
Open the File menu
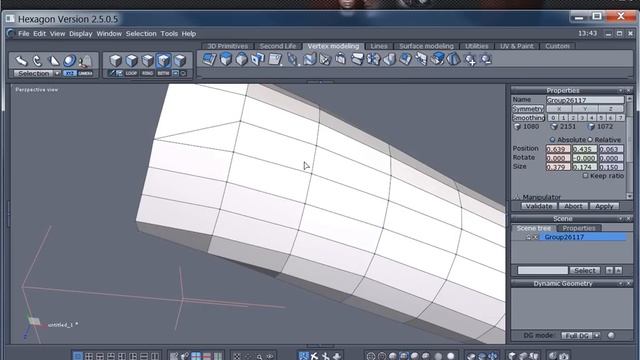pyautogui.click(x=24, y=33)
